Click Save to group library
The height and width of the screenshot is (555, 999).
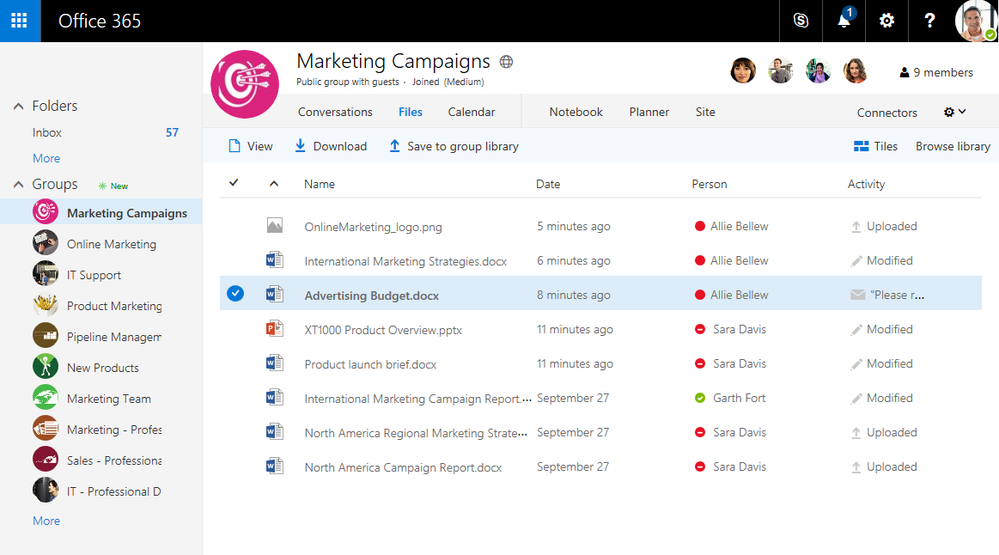(x=454, y=146)
